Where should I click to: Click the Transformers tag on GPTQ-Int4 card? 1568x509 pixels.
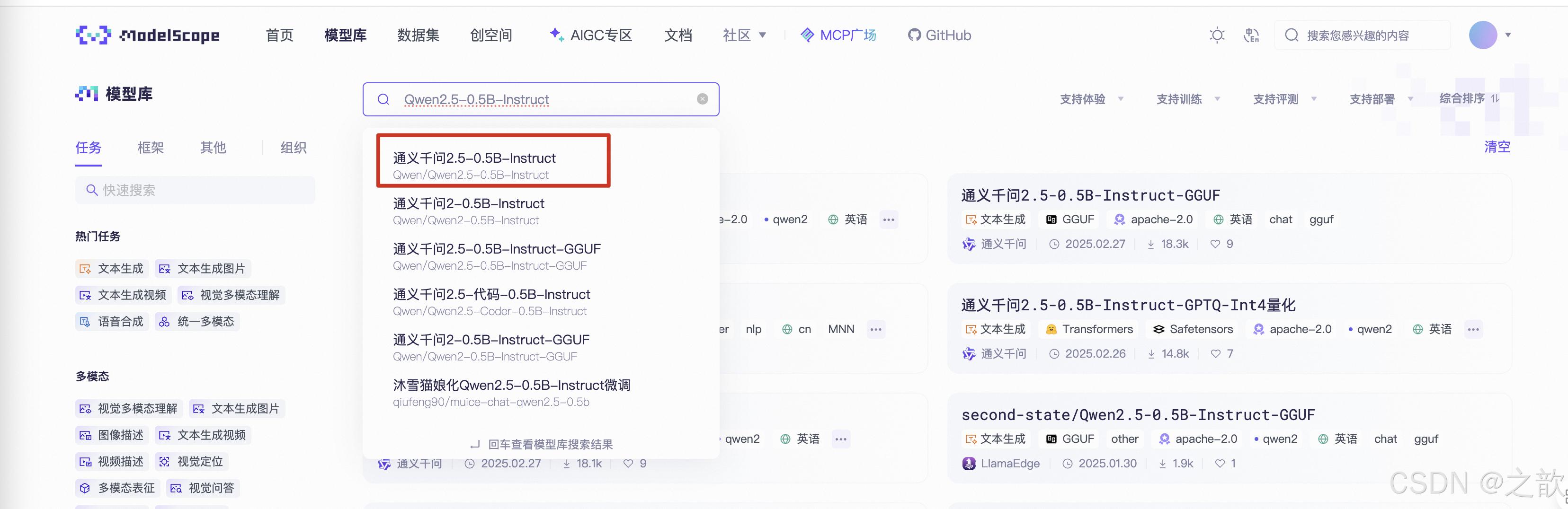coord(1089,330)
